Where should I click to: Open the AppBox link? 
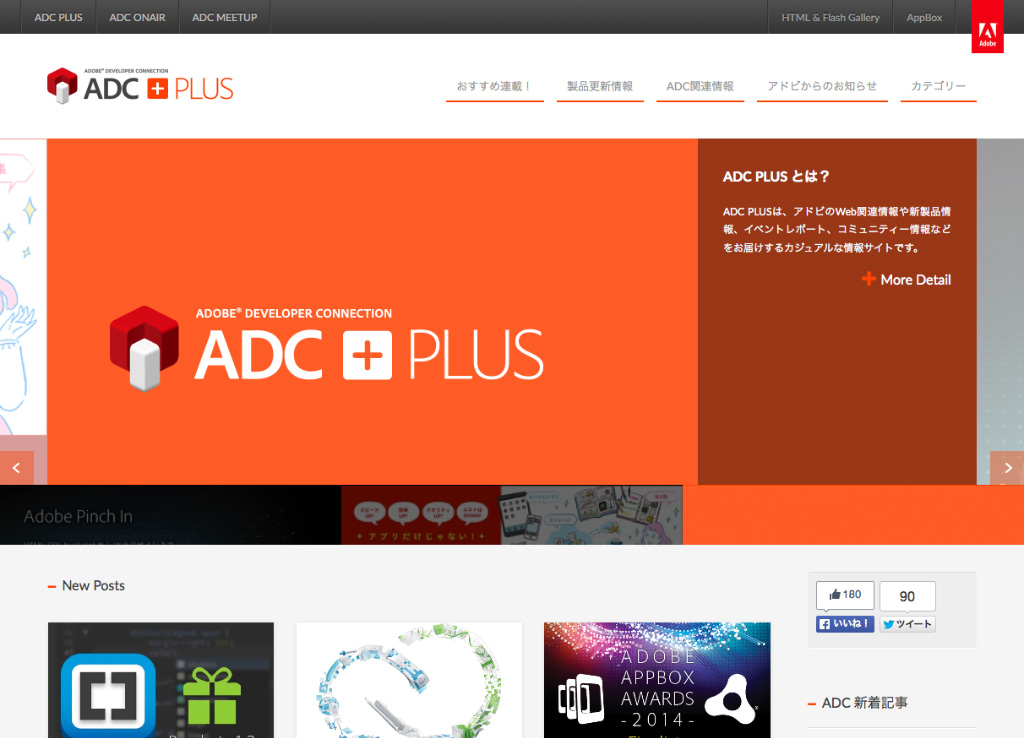click(924, 17)
